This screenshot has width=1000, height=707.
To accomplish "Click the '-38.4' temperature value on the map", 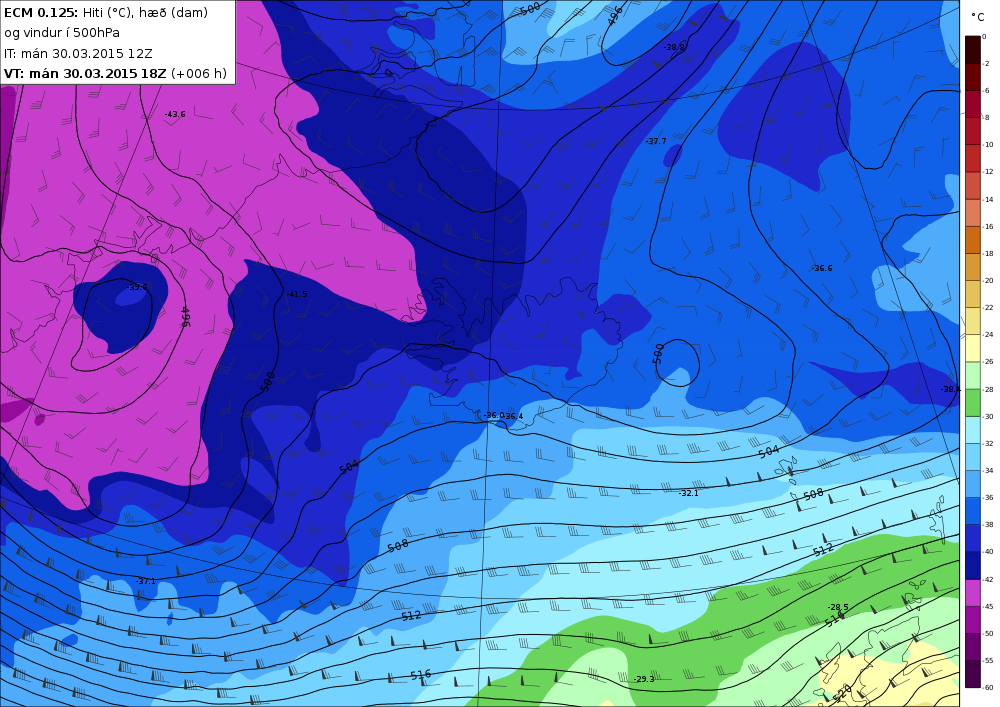I will click(950, 390).
